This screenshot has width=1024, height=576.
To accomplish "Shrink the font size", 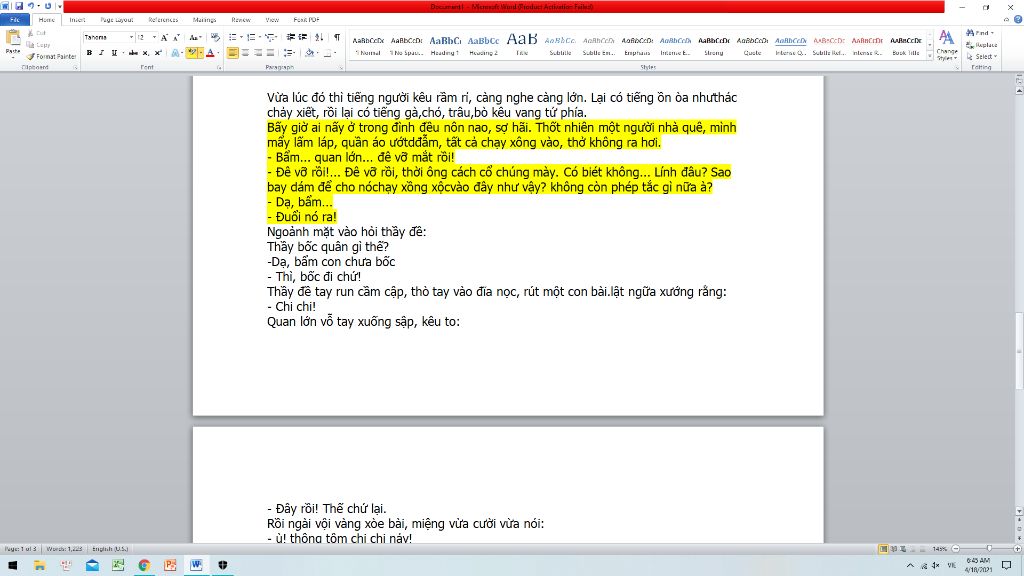I will [x=176, y=38].
